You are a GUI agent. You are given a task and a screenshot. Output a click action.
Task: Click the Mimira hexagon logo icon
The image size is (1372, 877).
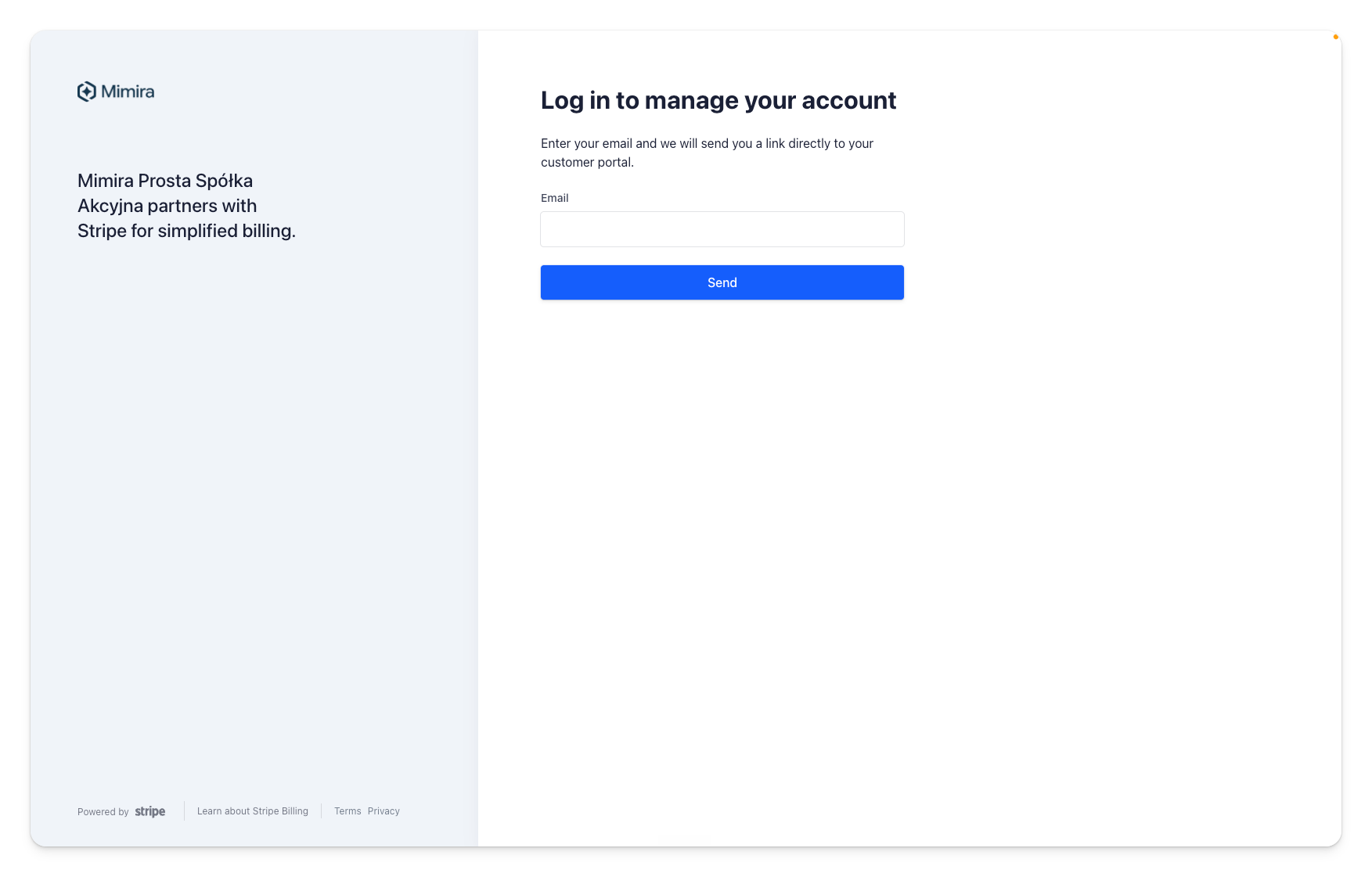[87, 92]
